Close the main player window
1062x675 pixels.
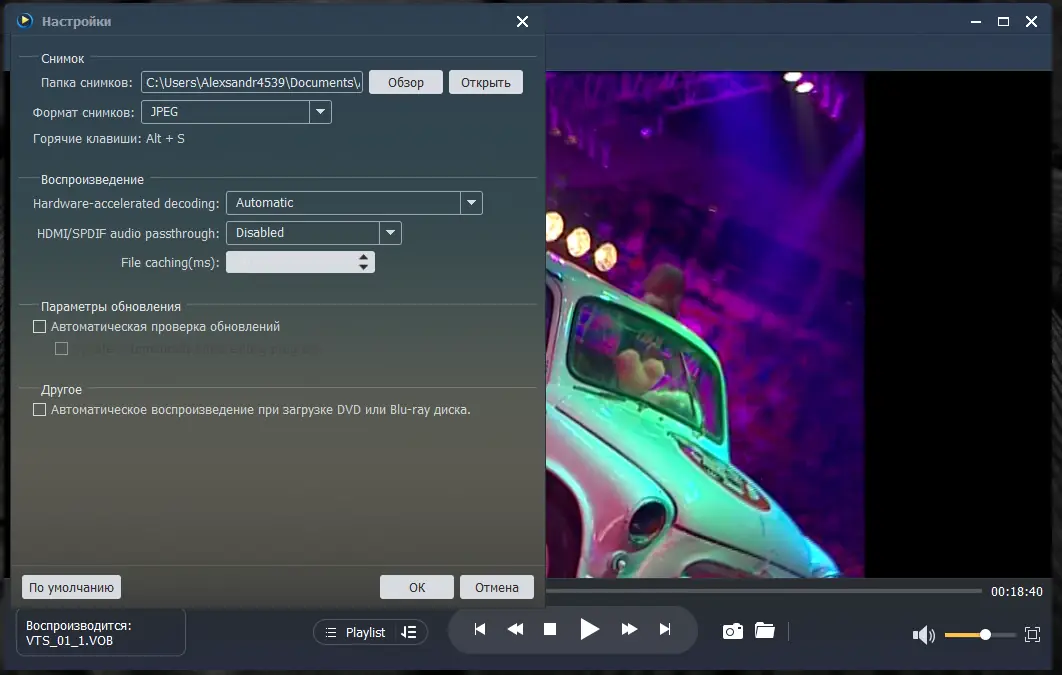click(1032, 22)
